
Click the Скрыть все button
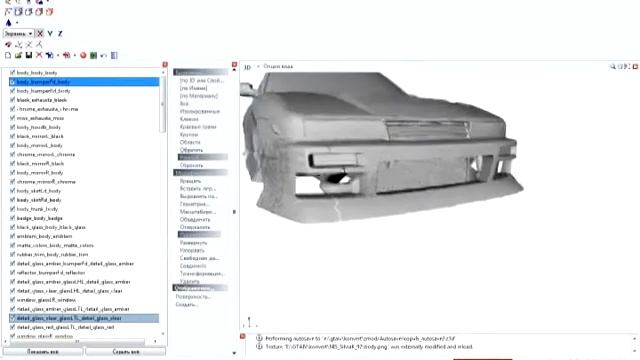click(126, 351)
